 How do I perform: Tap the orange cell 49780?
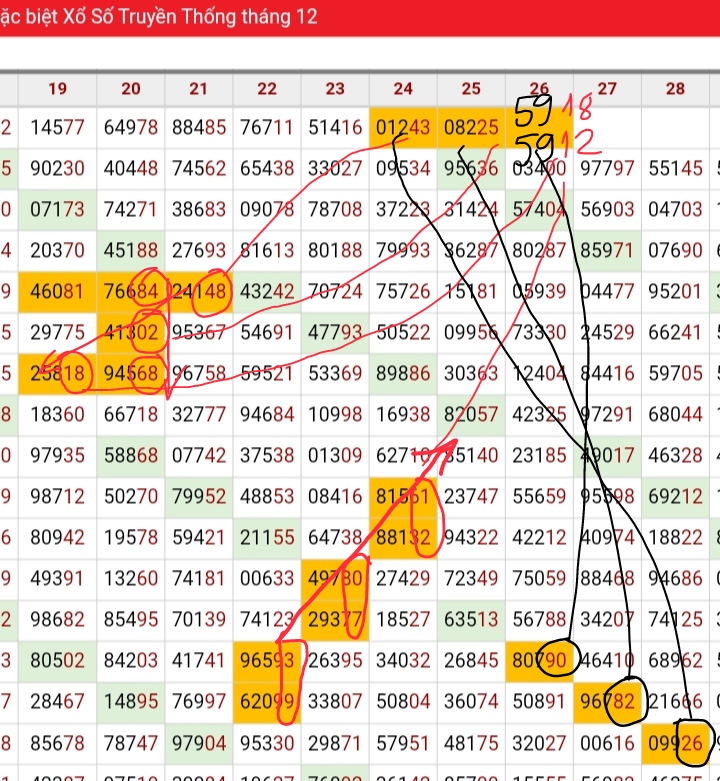335,578
